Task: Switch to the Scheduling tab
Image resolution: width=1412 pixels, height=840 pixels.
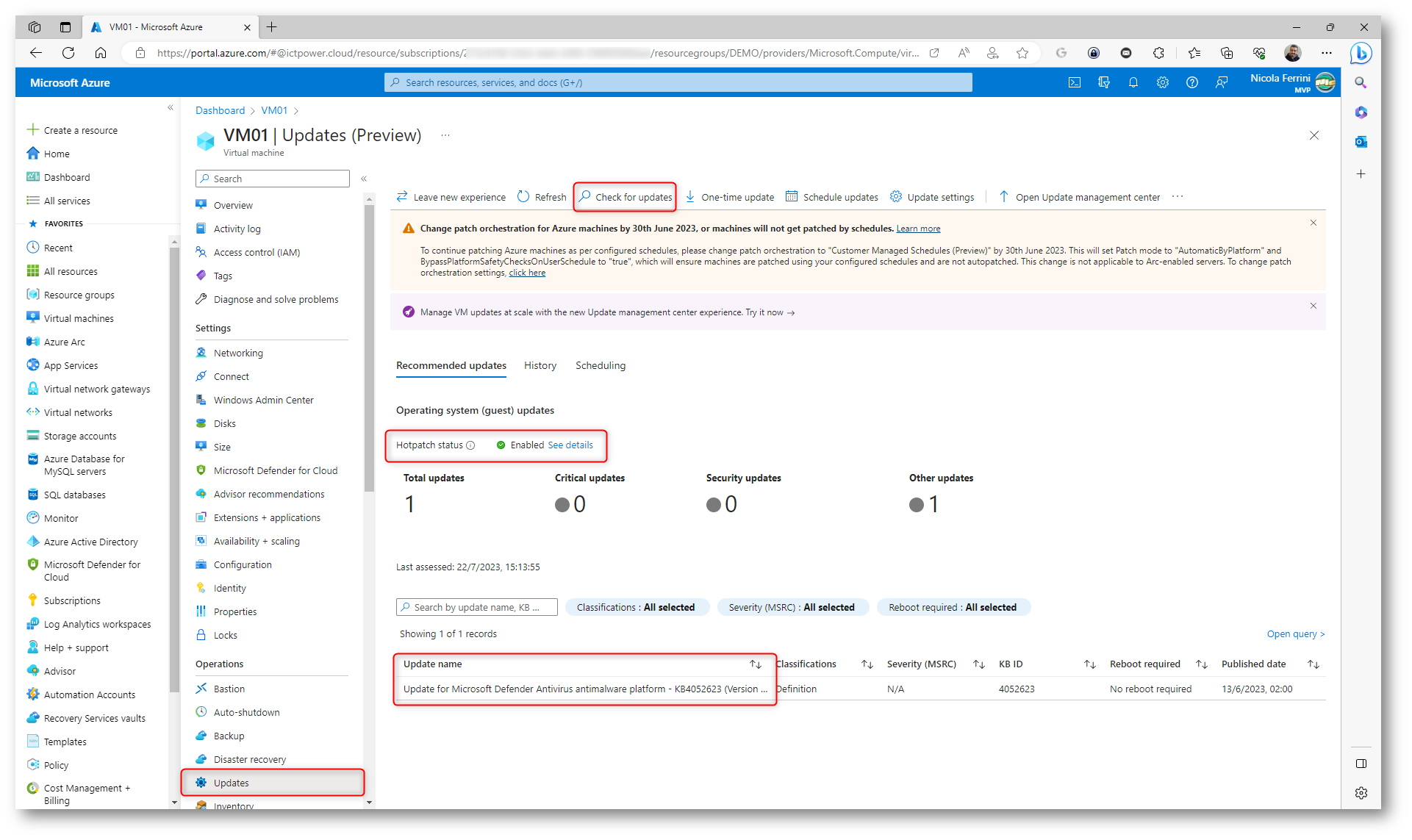Action: tap(601, 366)
